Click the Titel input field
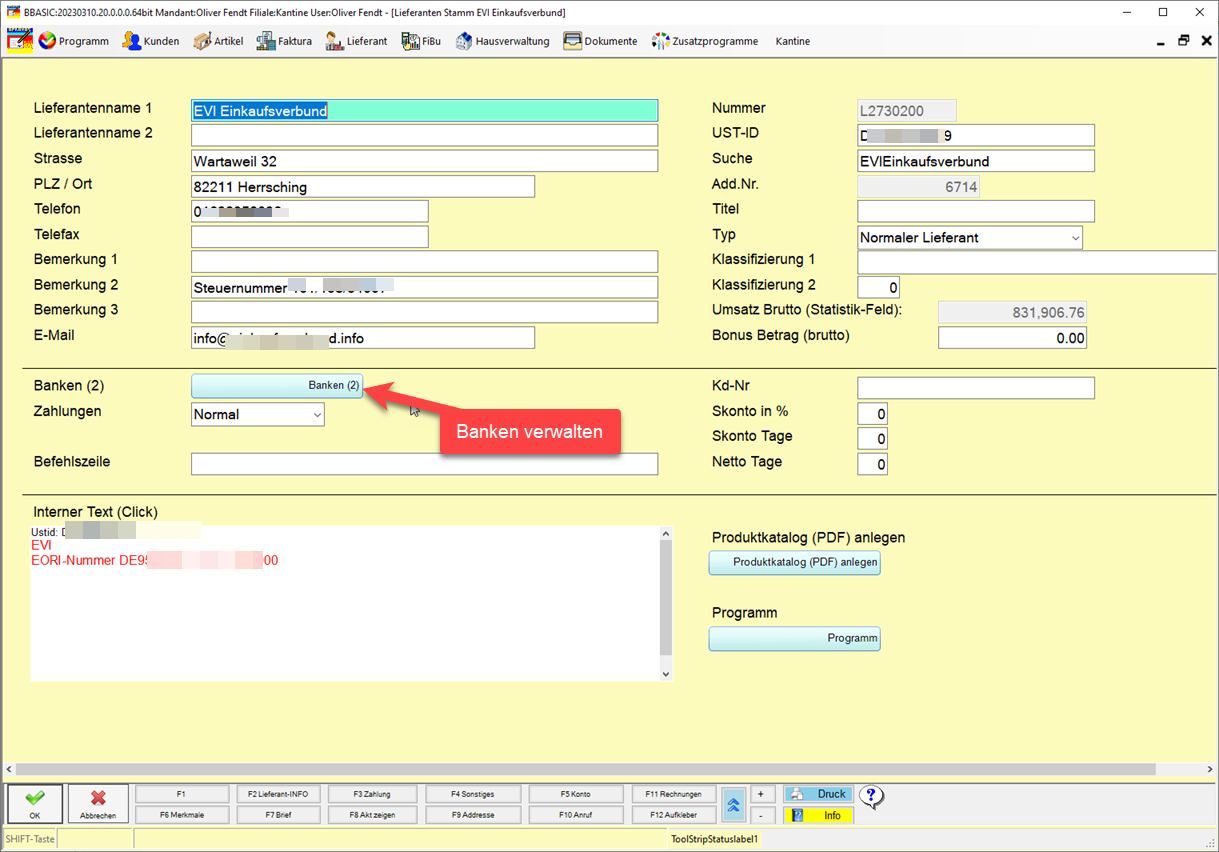 coord(976,211)
